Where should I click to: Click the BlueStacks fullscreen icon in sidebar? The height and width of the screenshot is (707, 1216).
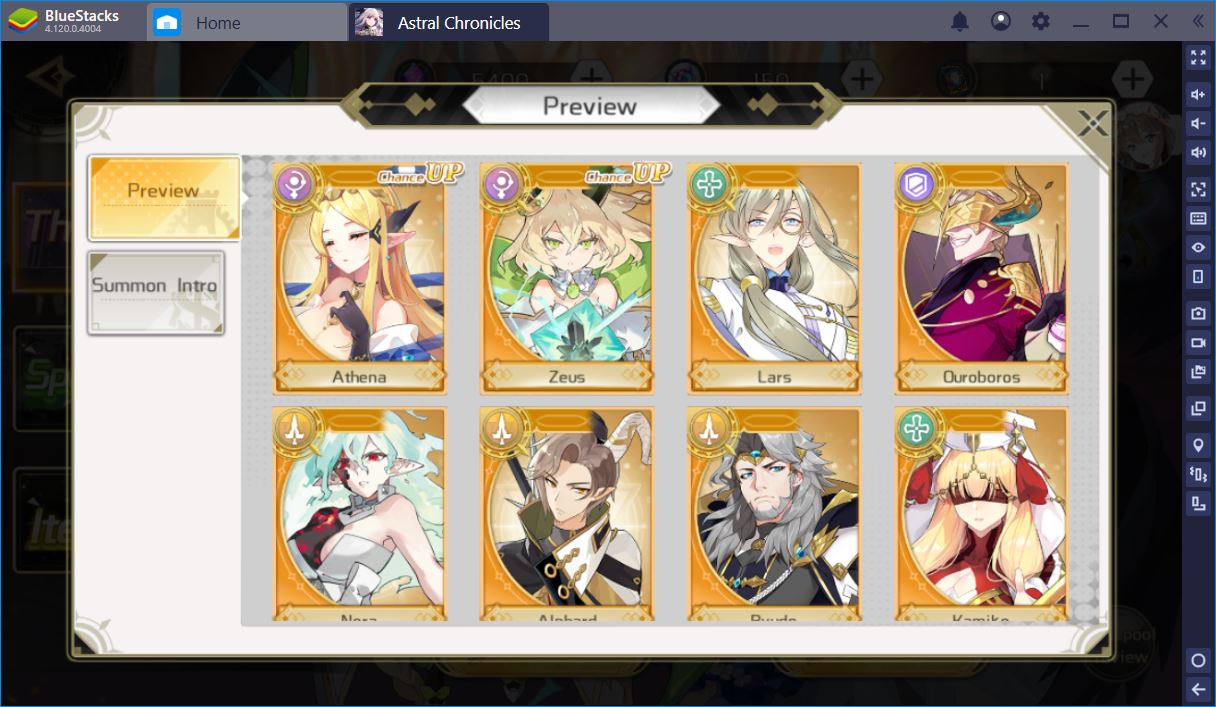1197,58
